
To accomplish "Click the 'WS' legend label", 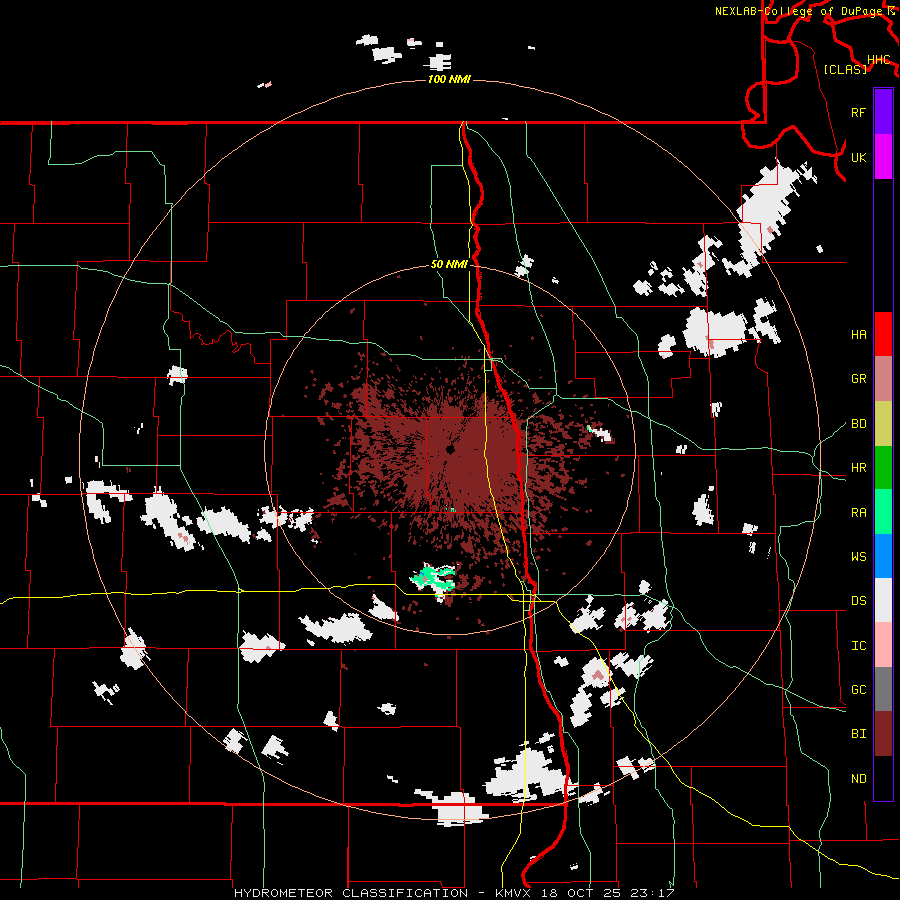I will [x=858, y=556].
